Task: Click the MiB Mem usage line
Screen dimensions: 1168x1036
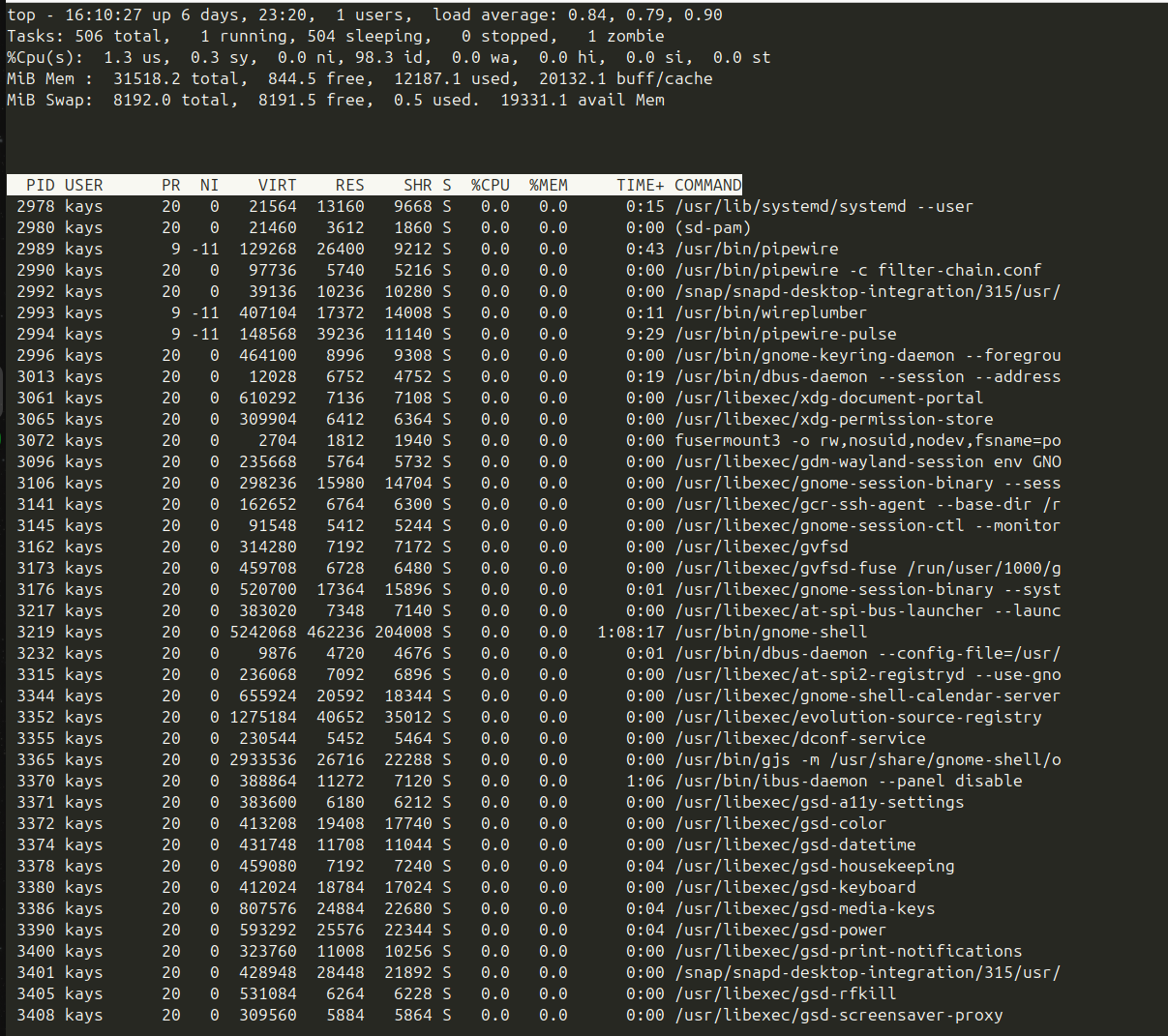Action: pos(290,78)
